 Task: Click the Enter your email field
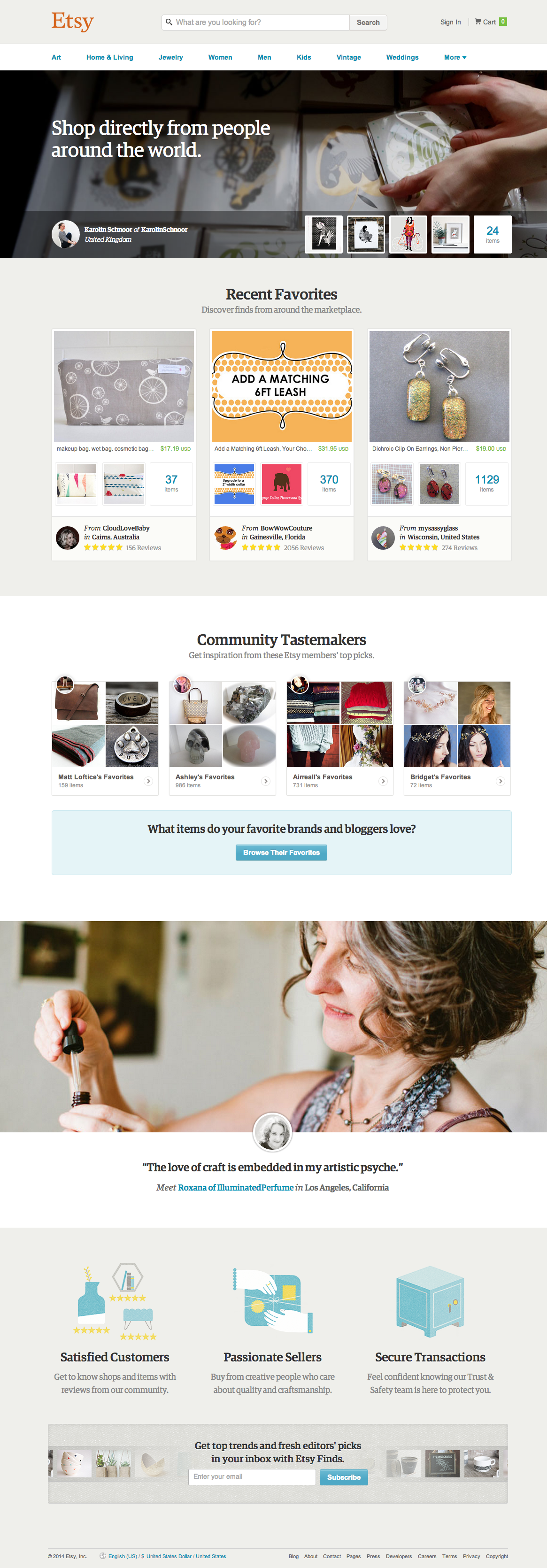(252, 1477)
